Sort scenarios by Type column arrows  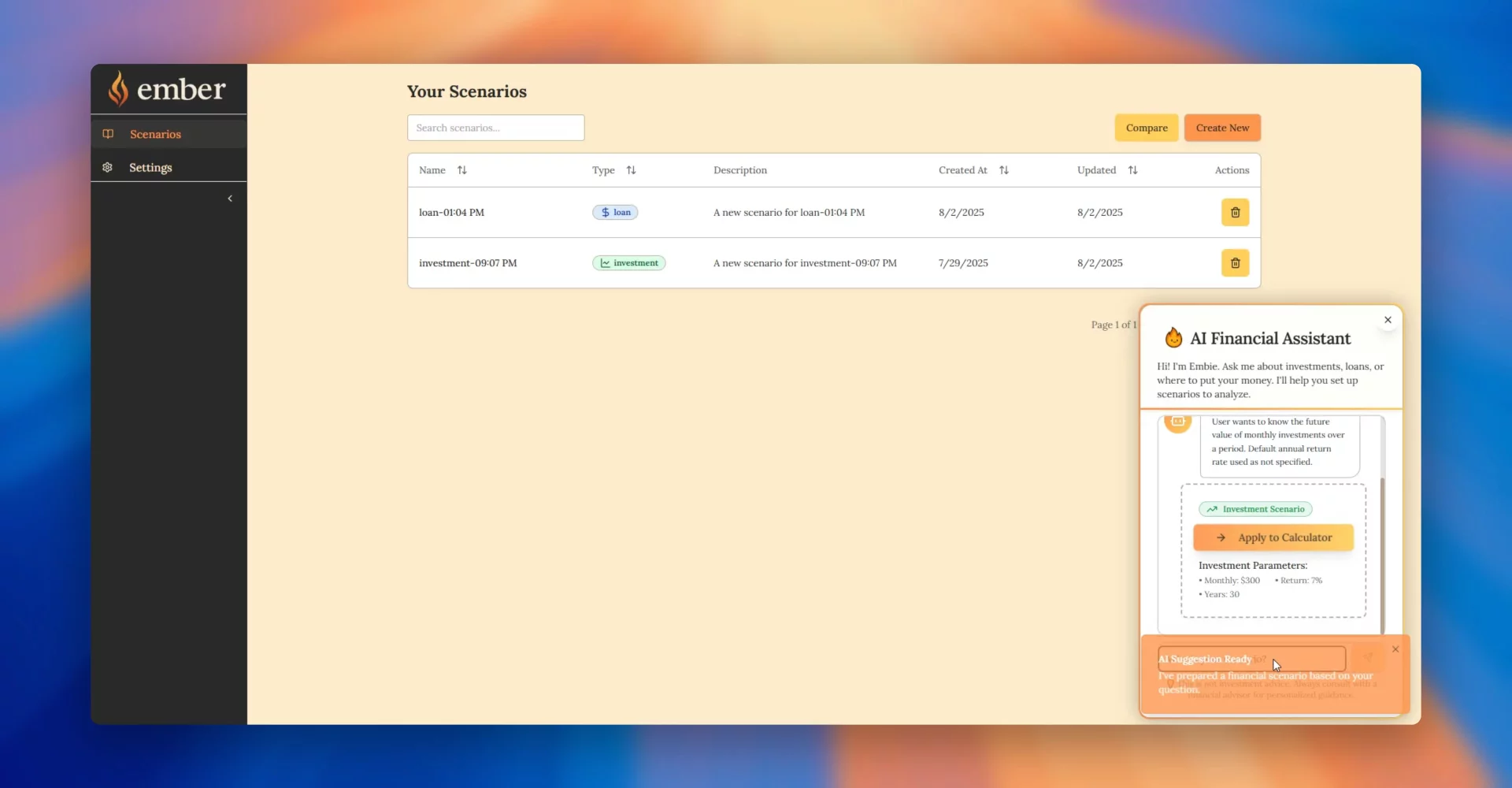[631, 170]
